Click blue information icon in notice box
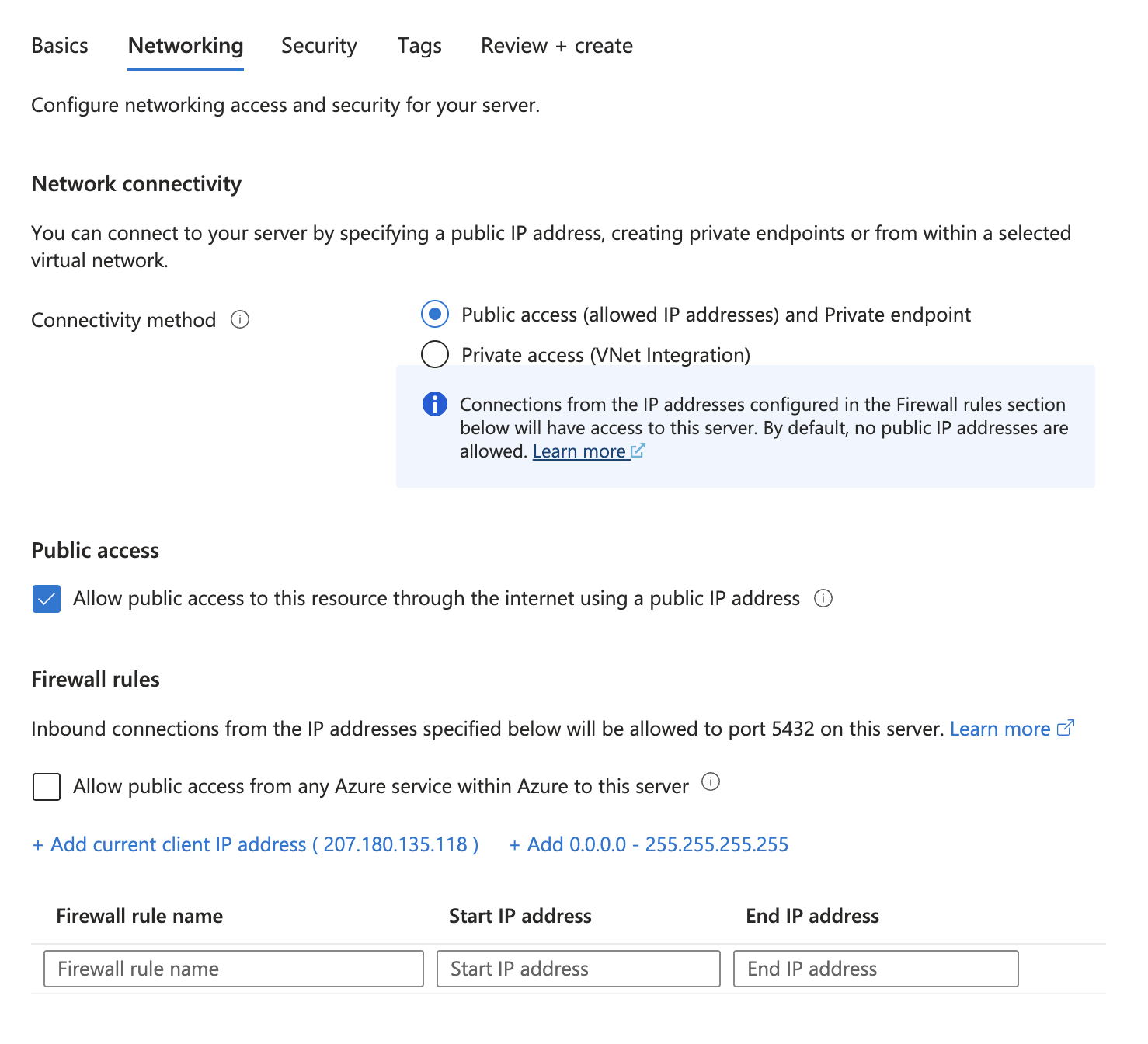This screenshot has height=1044, width=1148. [x=435, y=405]
